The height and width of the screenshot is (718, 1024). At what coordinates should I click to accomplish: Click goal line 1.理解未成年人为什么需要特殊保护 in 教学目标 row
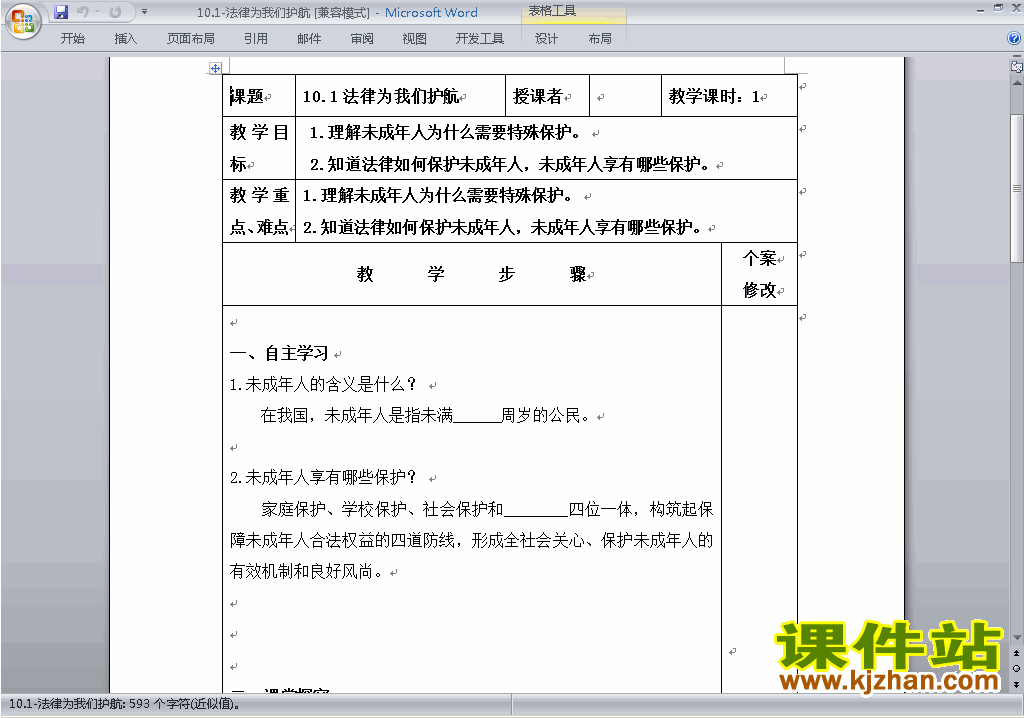coord(445,133)
